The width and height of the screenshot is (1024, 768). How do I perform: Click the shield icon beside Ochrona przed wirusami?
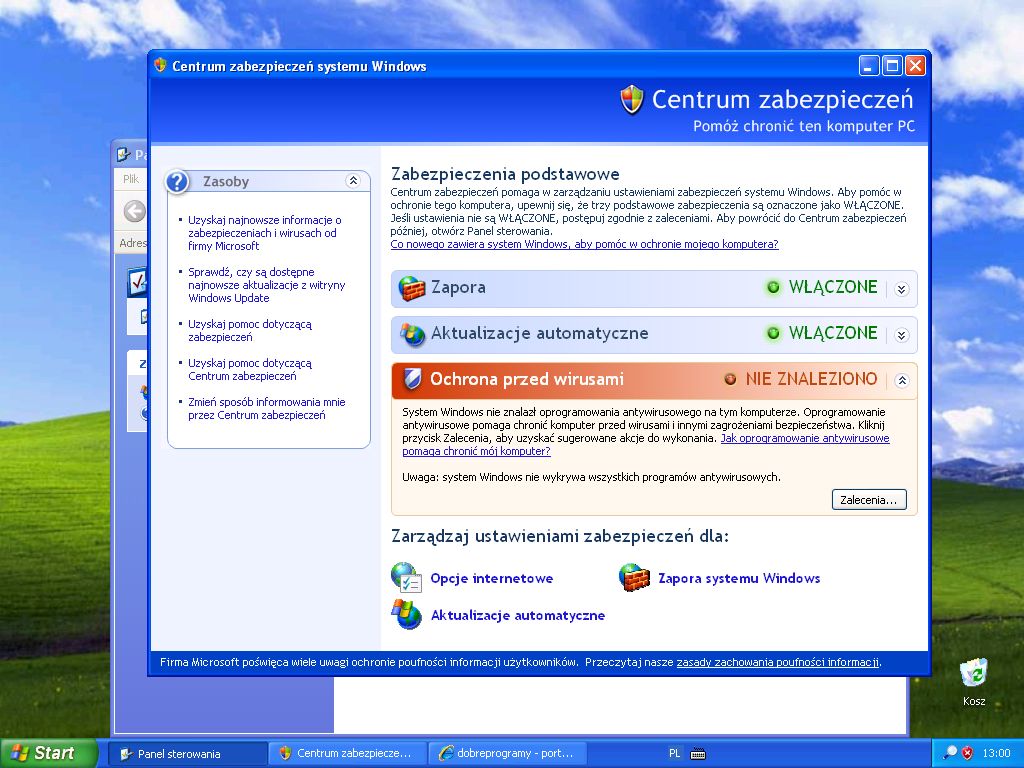tap(411, 379)
